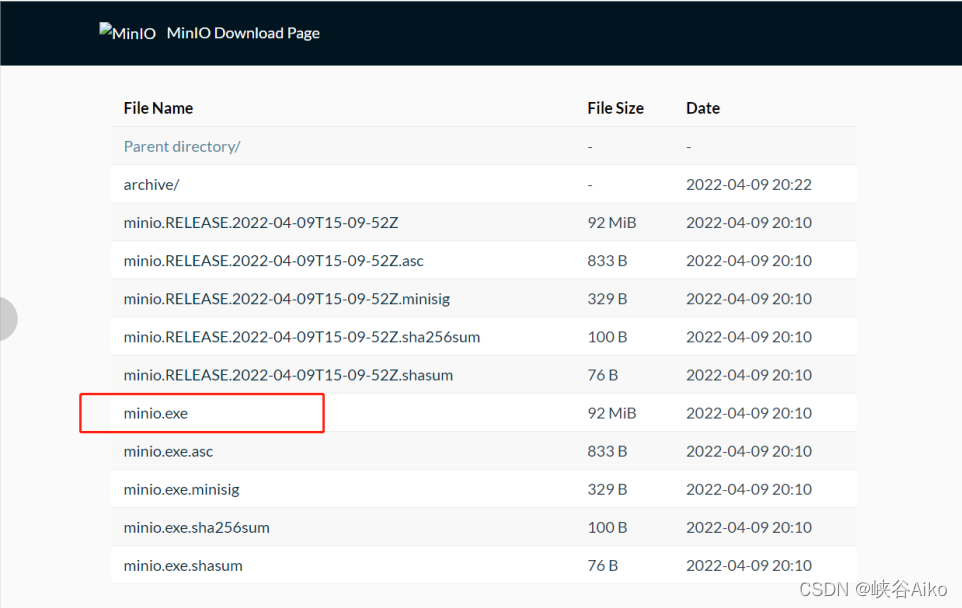This screenshot has height=608, width=962.
Task: Select the 100 B size of the RELEASE .sha256sum row
Action: tap(607, 337)
